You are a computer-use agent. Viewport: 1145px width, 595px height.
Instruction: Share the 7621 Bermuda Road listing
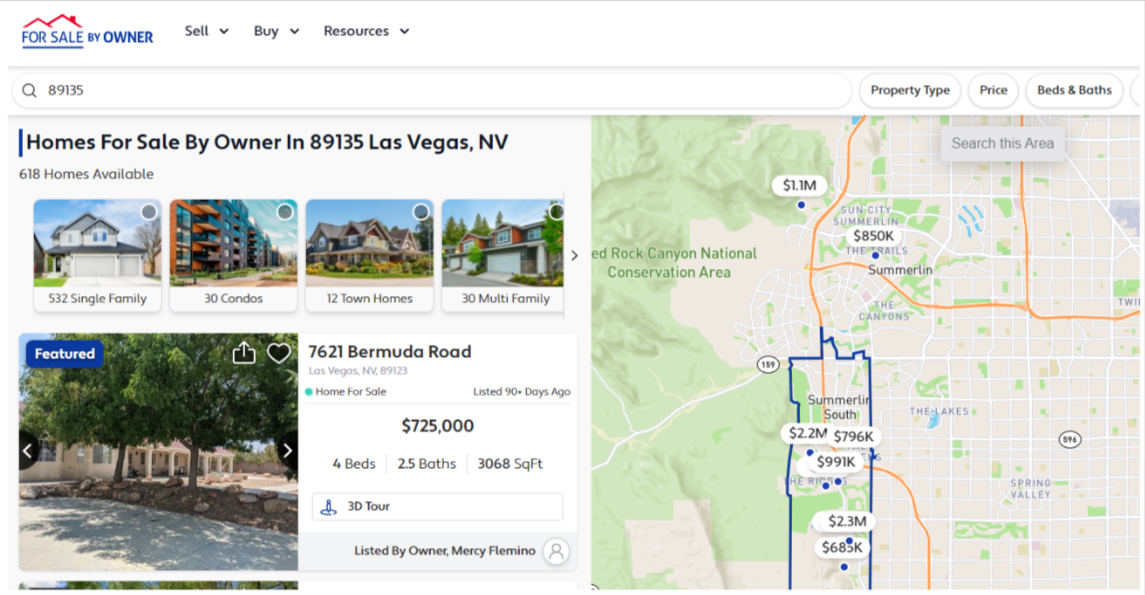pos(244,354)
